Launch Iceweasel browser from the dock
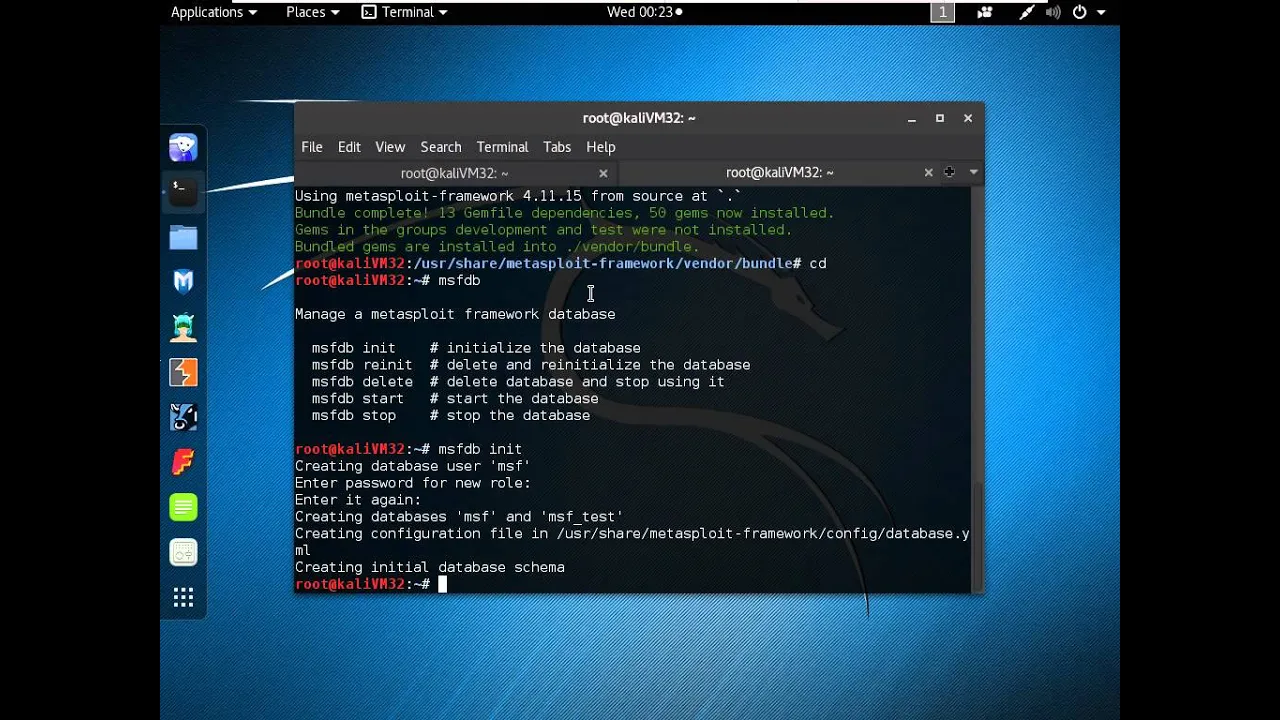The height and width of the screenshot is (720, 1280). coord(183,148)
